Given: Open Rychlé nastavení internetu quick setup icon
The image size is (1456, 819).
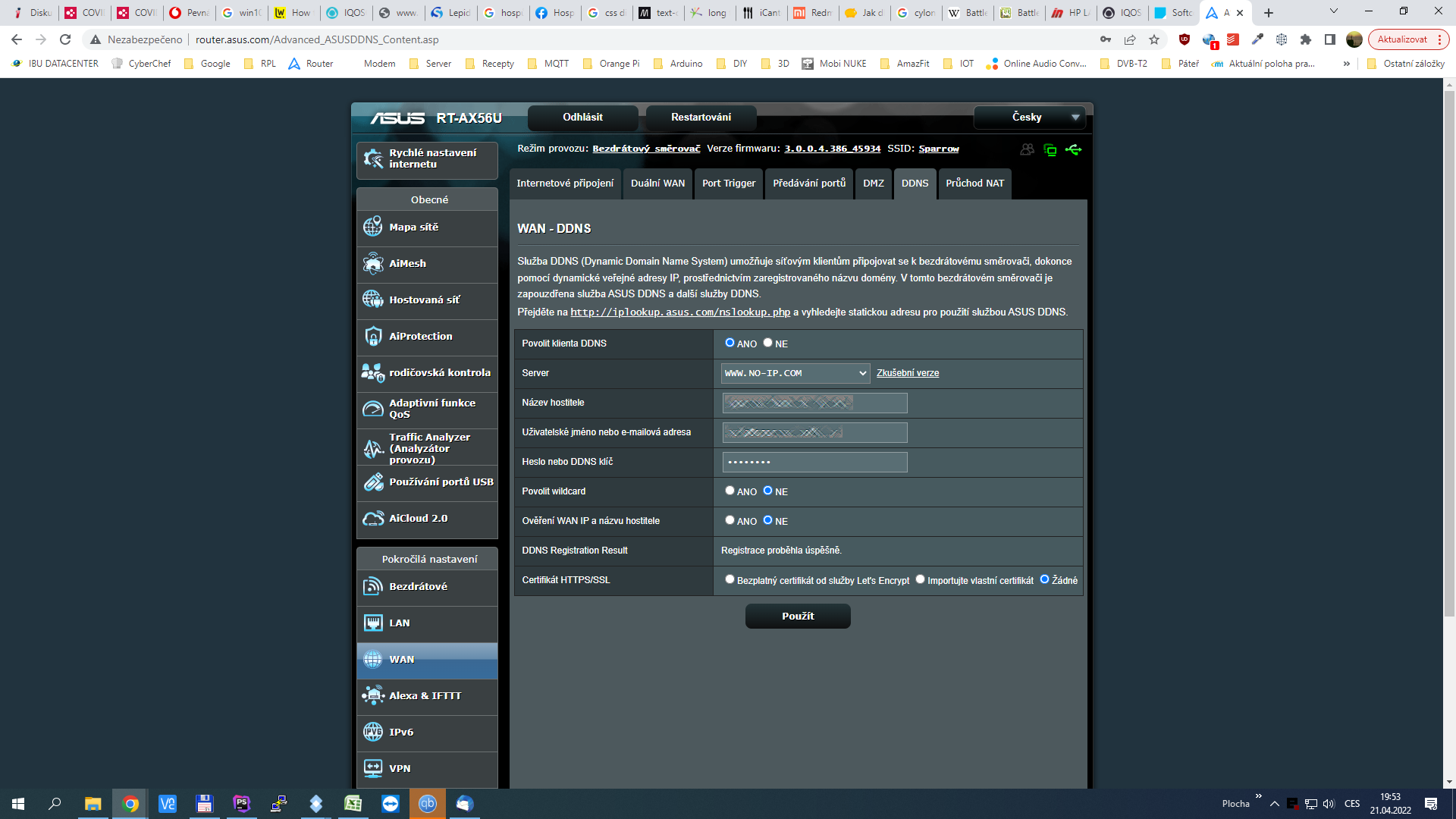Looking at the screenshot, I should (372, 158).
